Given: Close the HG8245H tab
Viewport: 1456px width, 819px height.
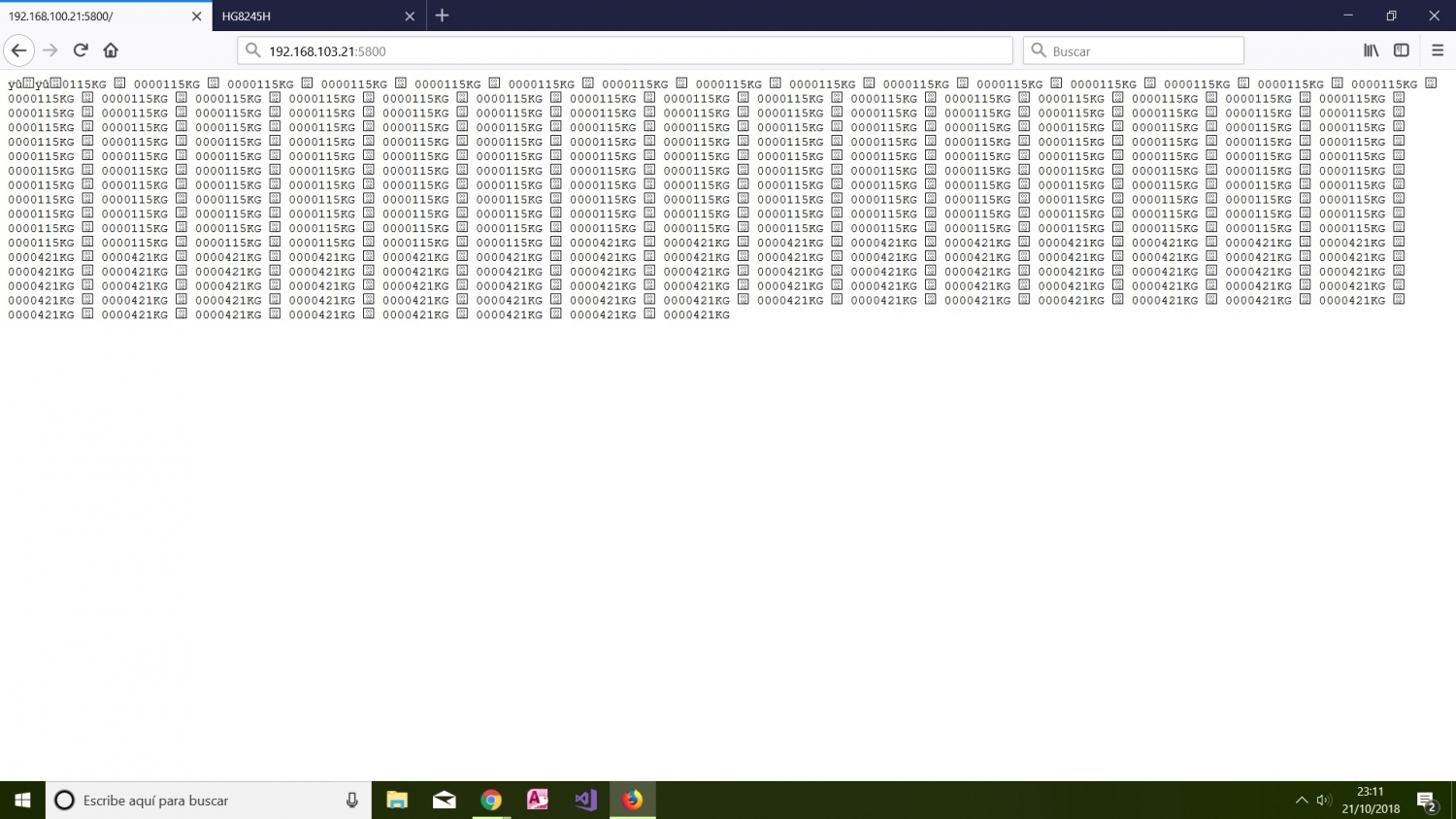Looking at the screenshot, I should coord(410,16).
